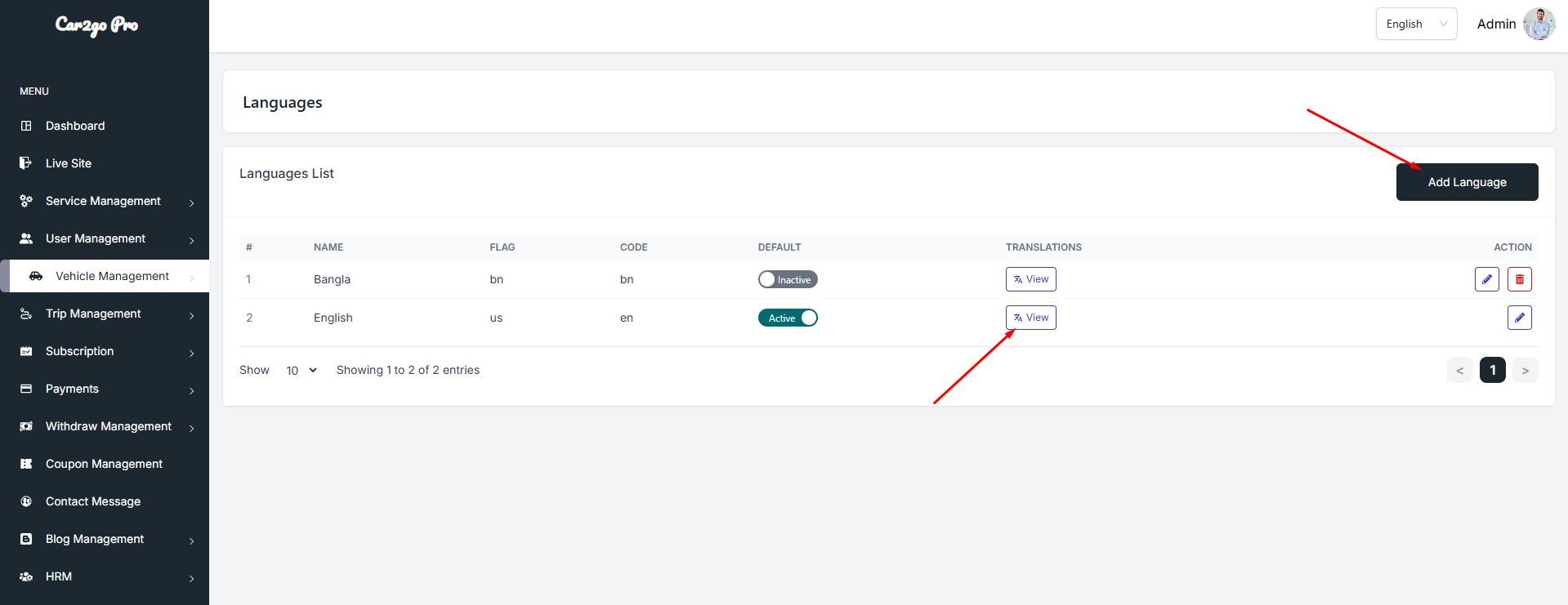1568x605 pixels.
Task: Open the Admin profile avatar
Action: point(1539,24)
